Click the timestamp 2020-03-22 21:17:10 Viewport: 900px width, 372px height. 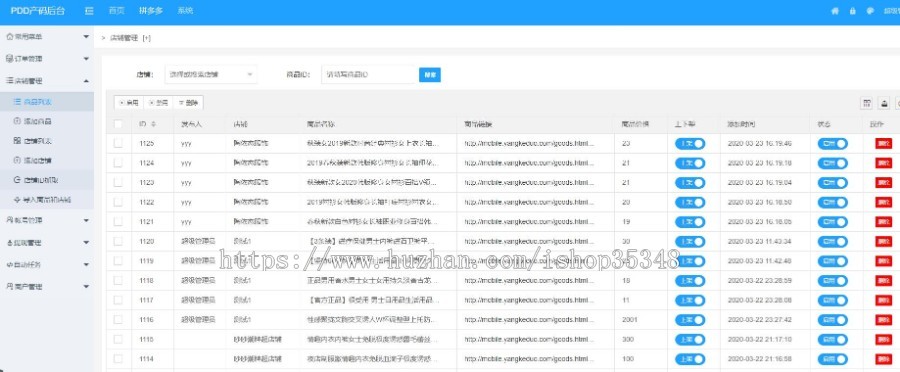point(759,339)
